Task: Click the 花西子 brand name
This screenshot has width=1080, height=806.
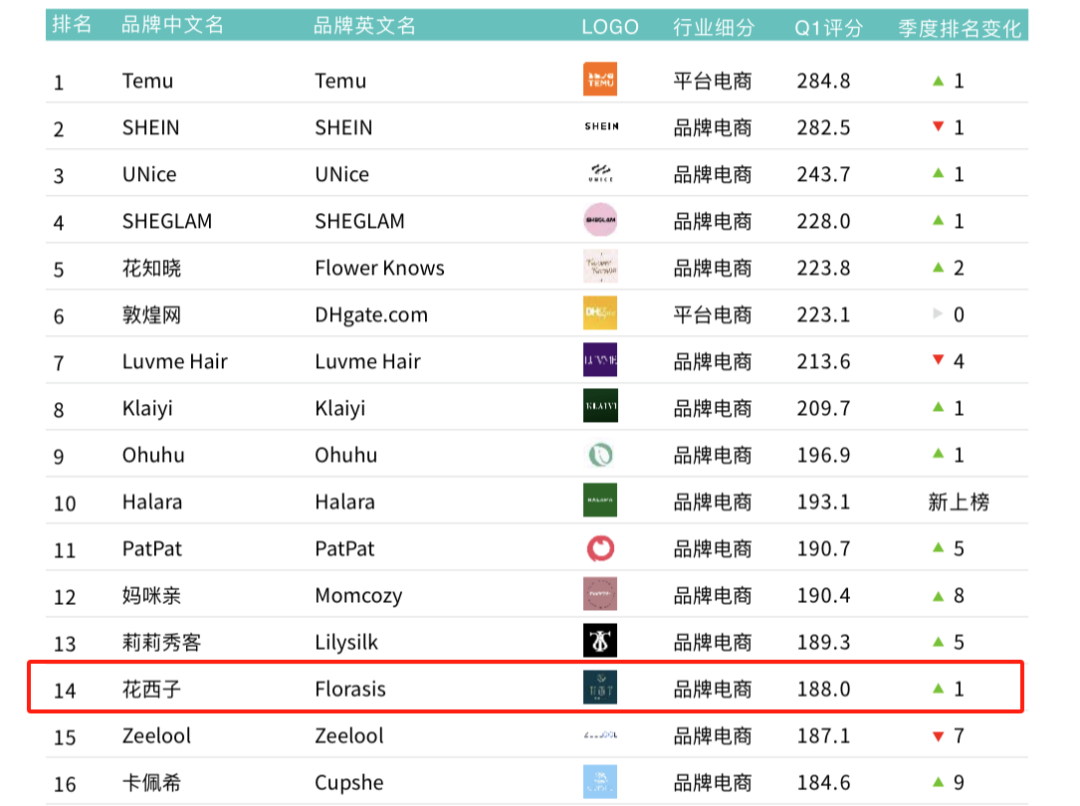Action: point(152,689)
